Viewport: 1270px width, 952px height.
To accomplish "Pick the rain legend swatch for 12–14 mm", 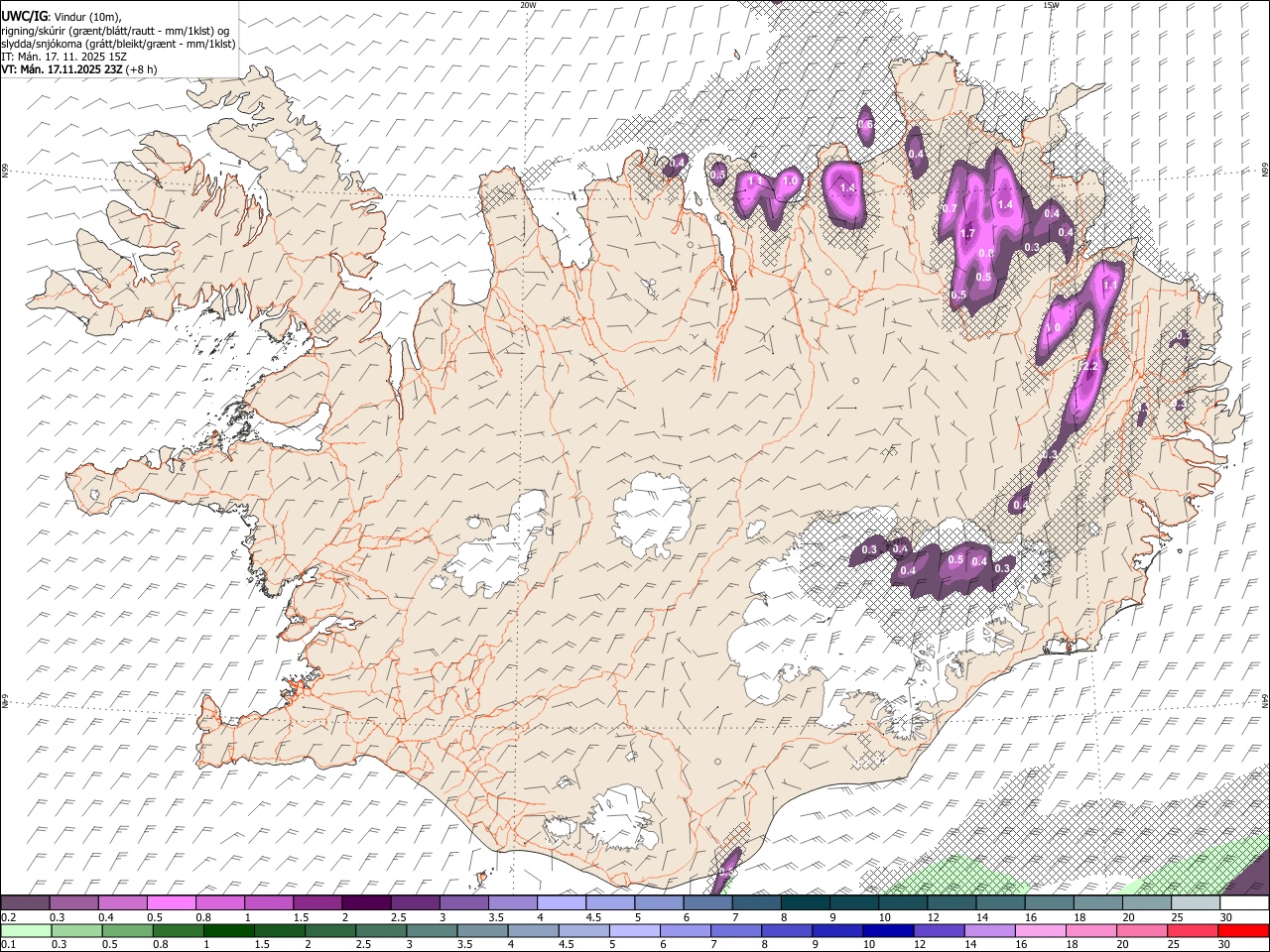I will [x=940, y=930].
